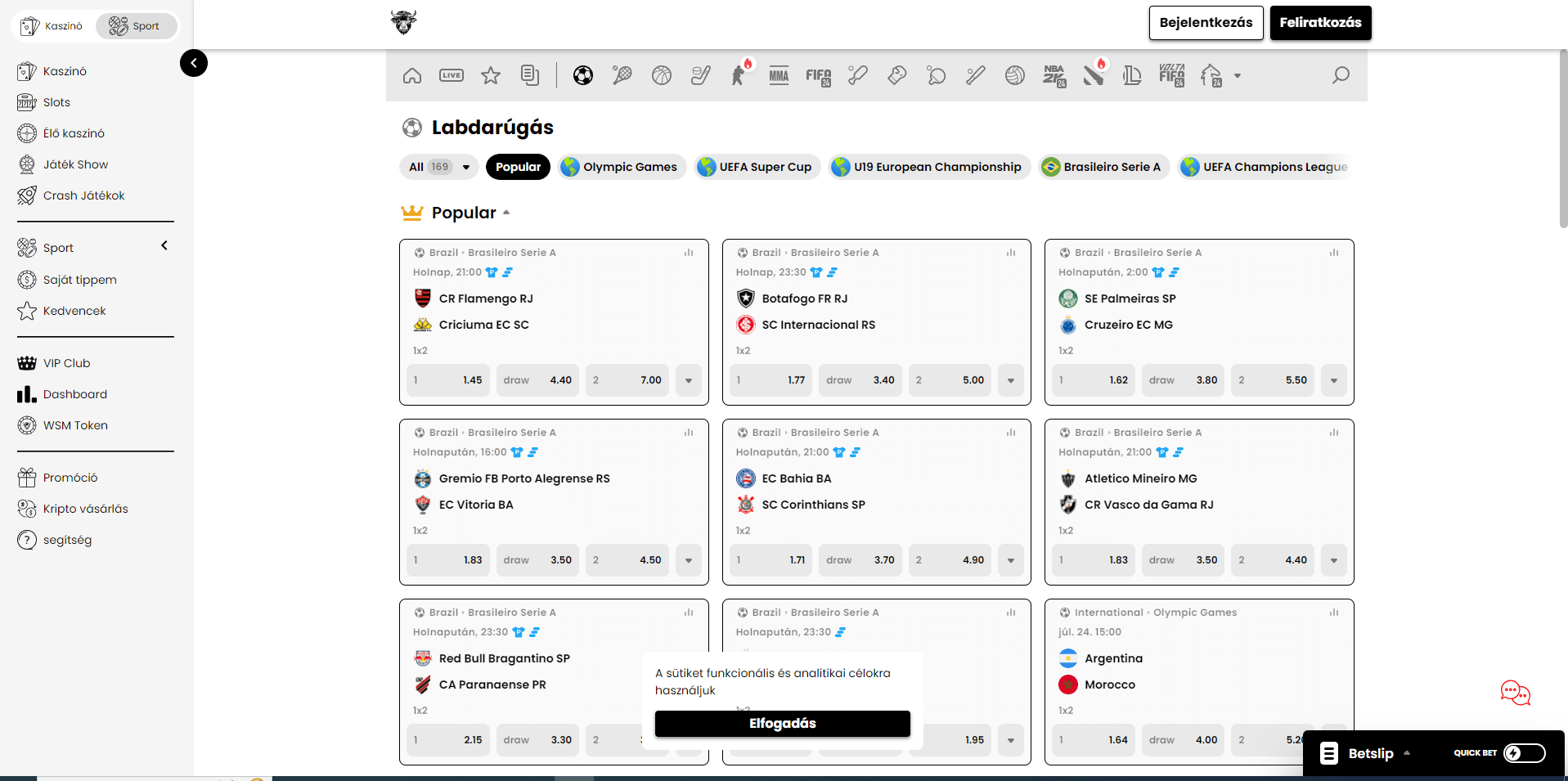Switch to Sport mode toggle

(x=135, y=26)
